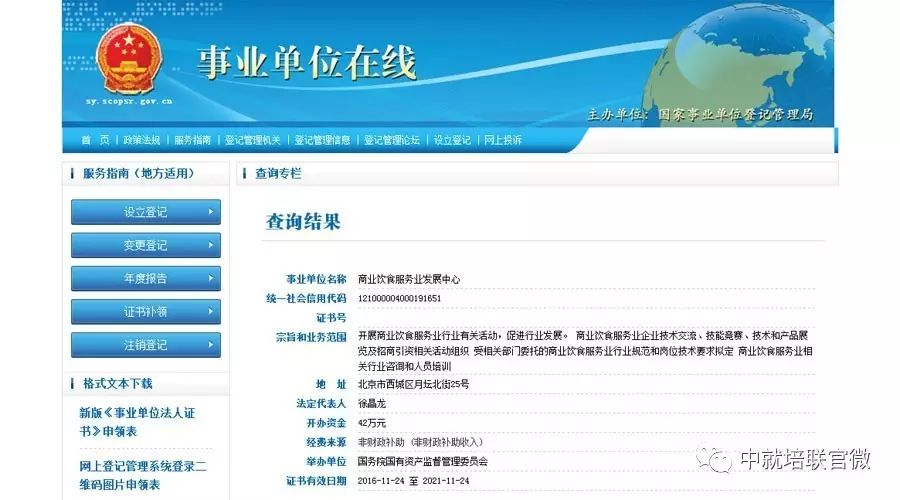Select unit name 商业饮食服务业发展中心
This screenshot has width=900, height=500.
pos(409,280)
